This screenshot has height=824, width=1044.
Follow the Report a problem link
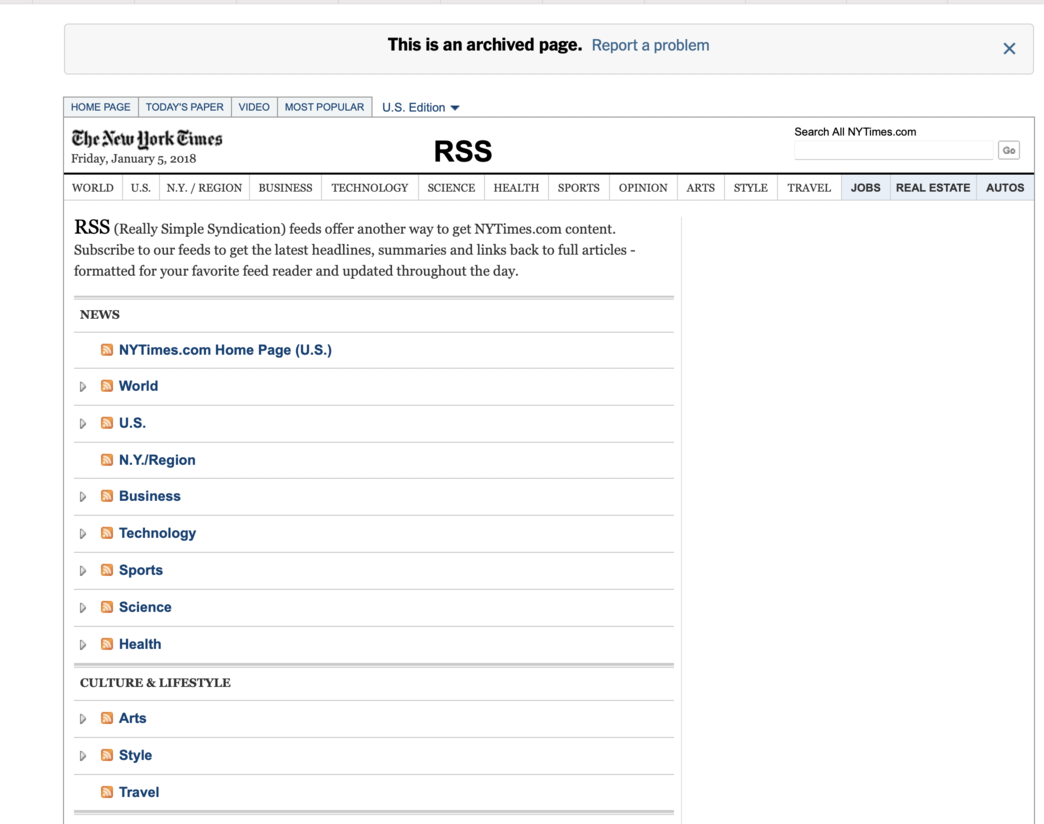(650, 45)
